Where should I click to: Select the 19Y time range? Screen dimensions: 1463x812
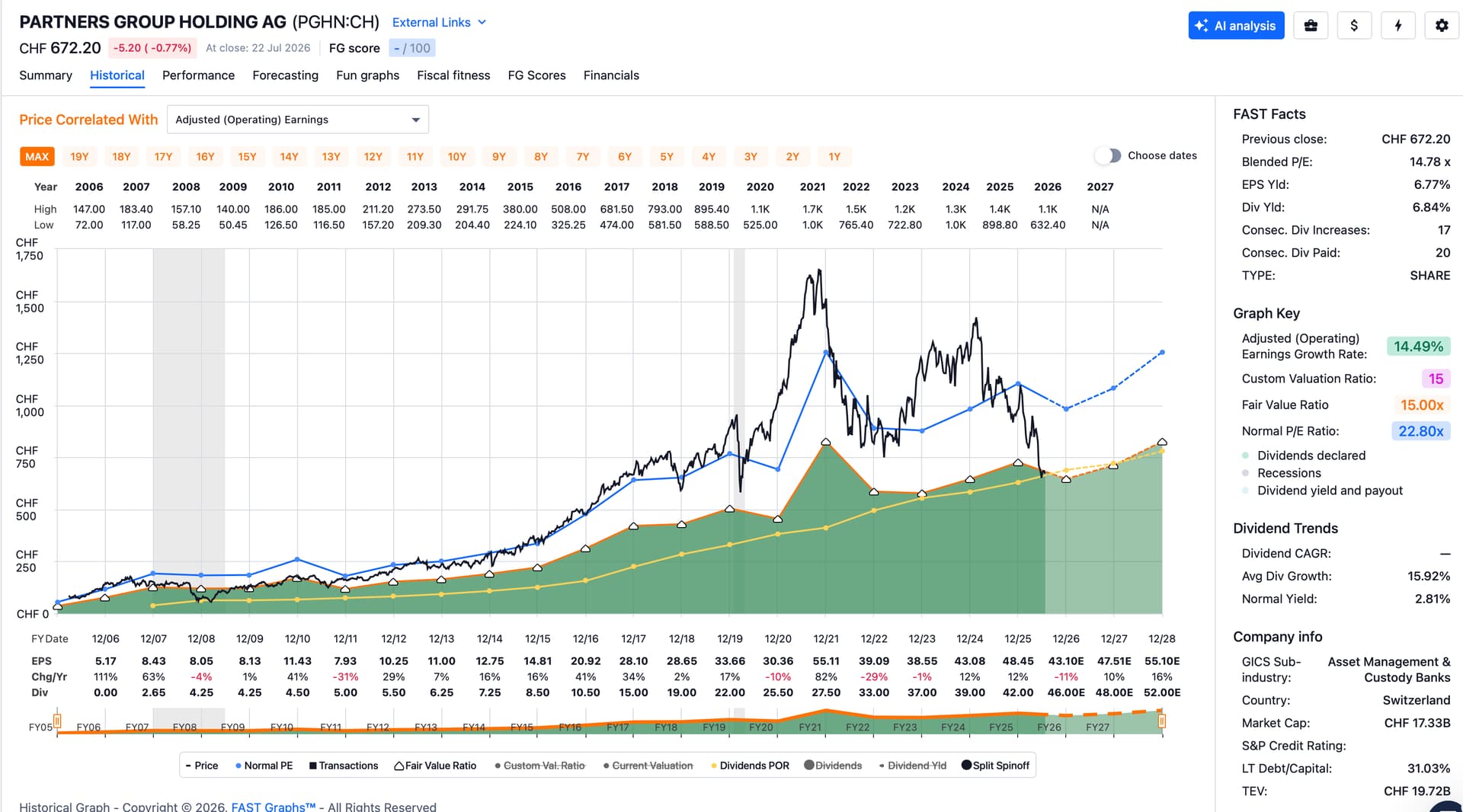[x=79, y=157]
